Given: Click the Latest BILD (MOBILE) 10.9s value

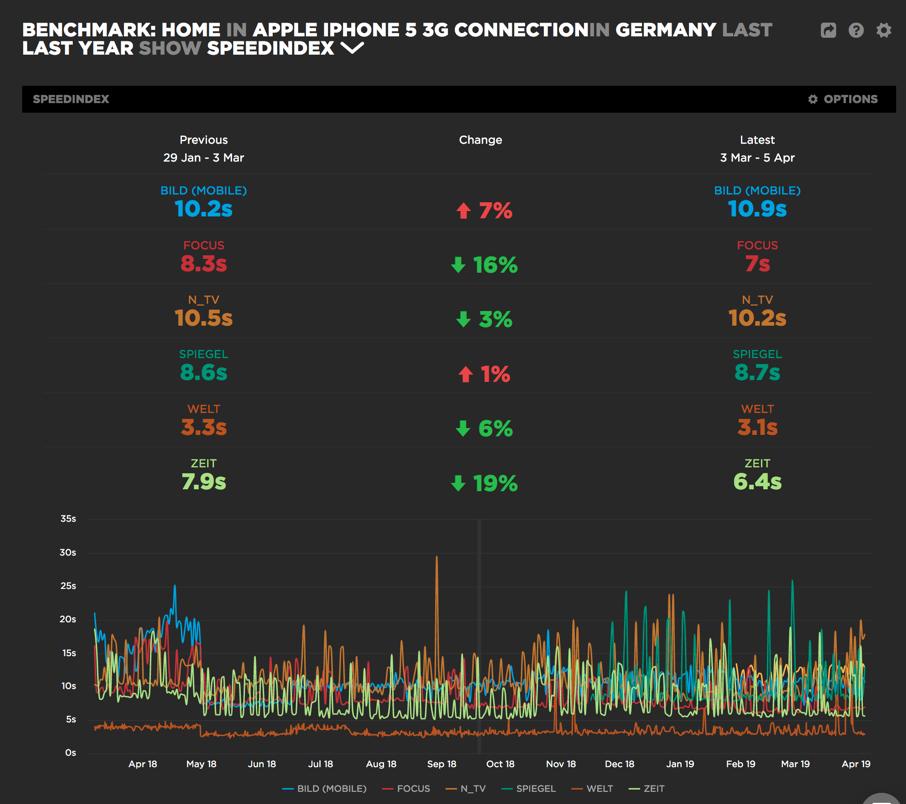Looking at the screenshot, I should click(758, 209).
